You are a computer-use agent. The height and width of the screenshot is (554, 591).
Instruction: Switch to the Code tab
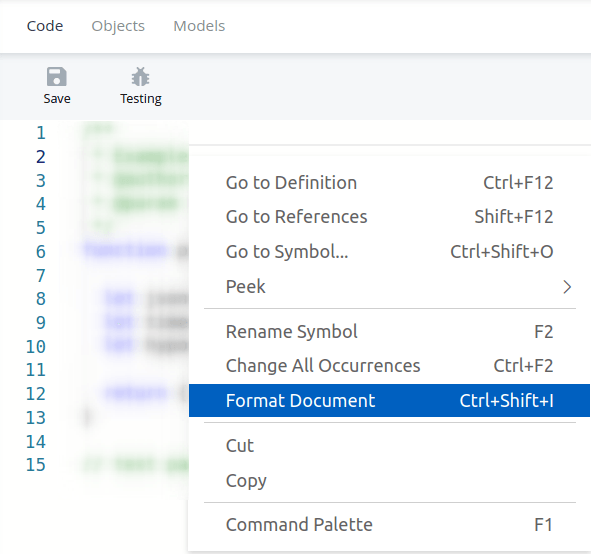tap(45, 26)
